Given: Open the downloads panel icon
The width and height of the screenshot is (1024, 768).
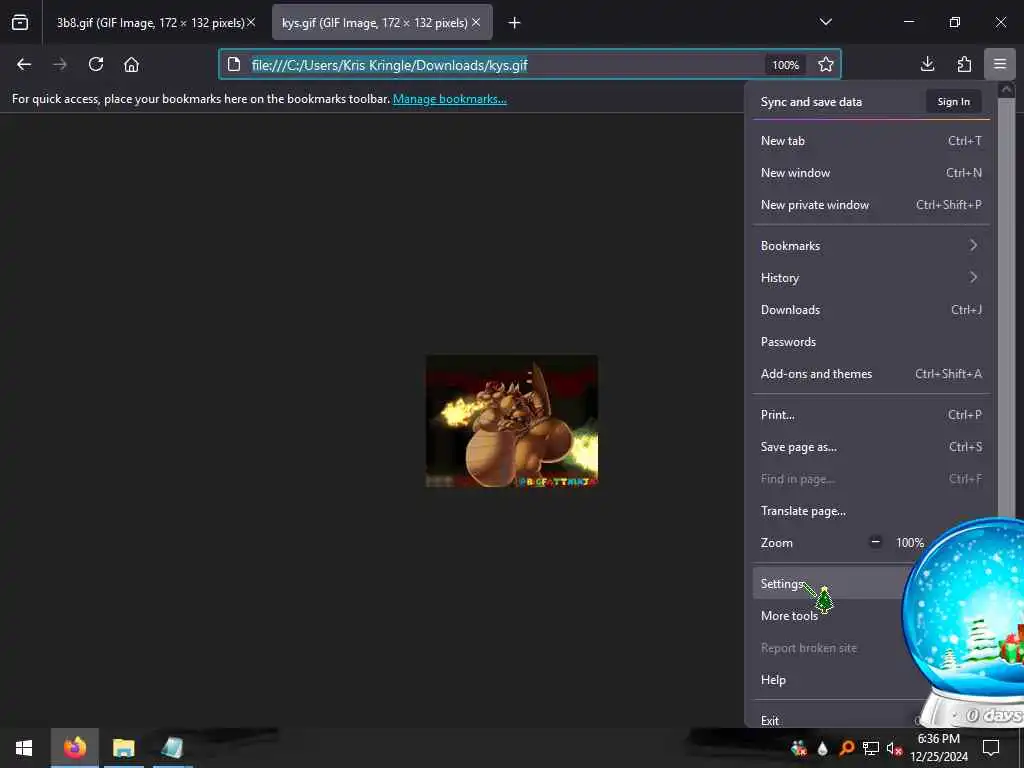Looking at the screenshot, I should coord(927,64).
